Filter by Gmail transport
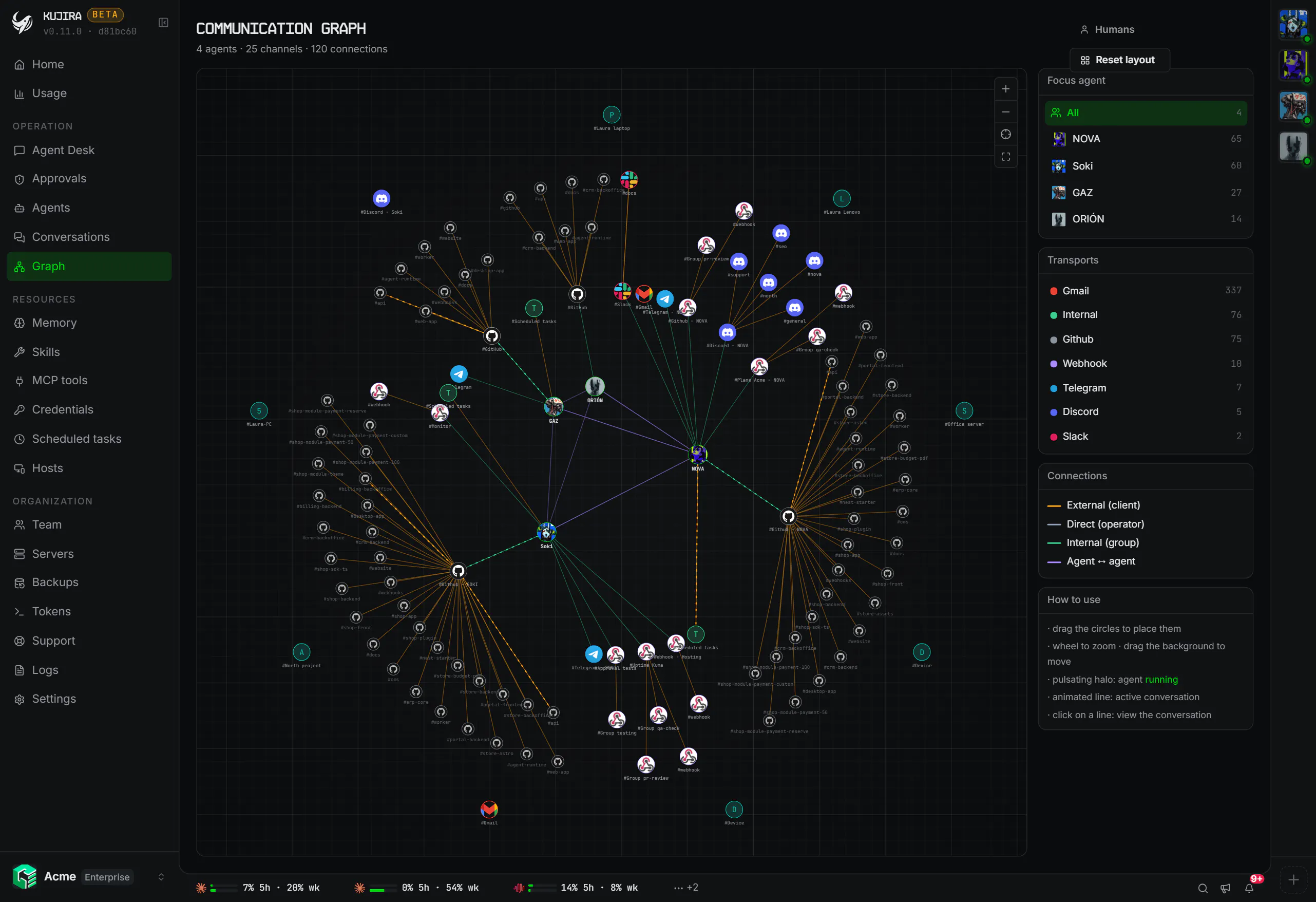Screen dimensions: 1316x902 click(x=1146, y=291)
